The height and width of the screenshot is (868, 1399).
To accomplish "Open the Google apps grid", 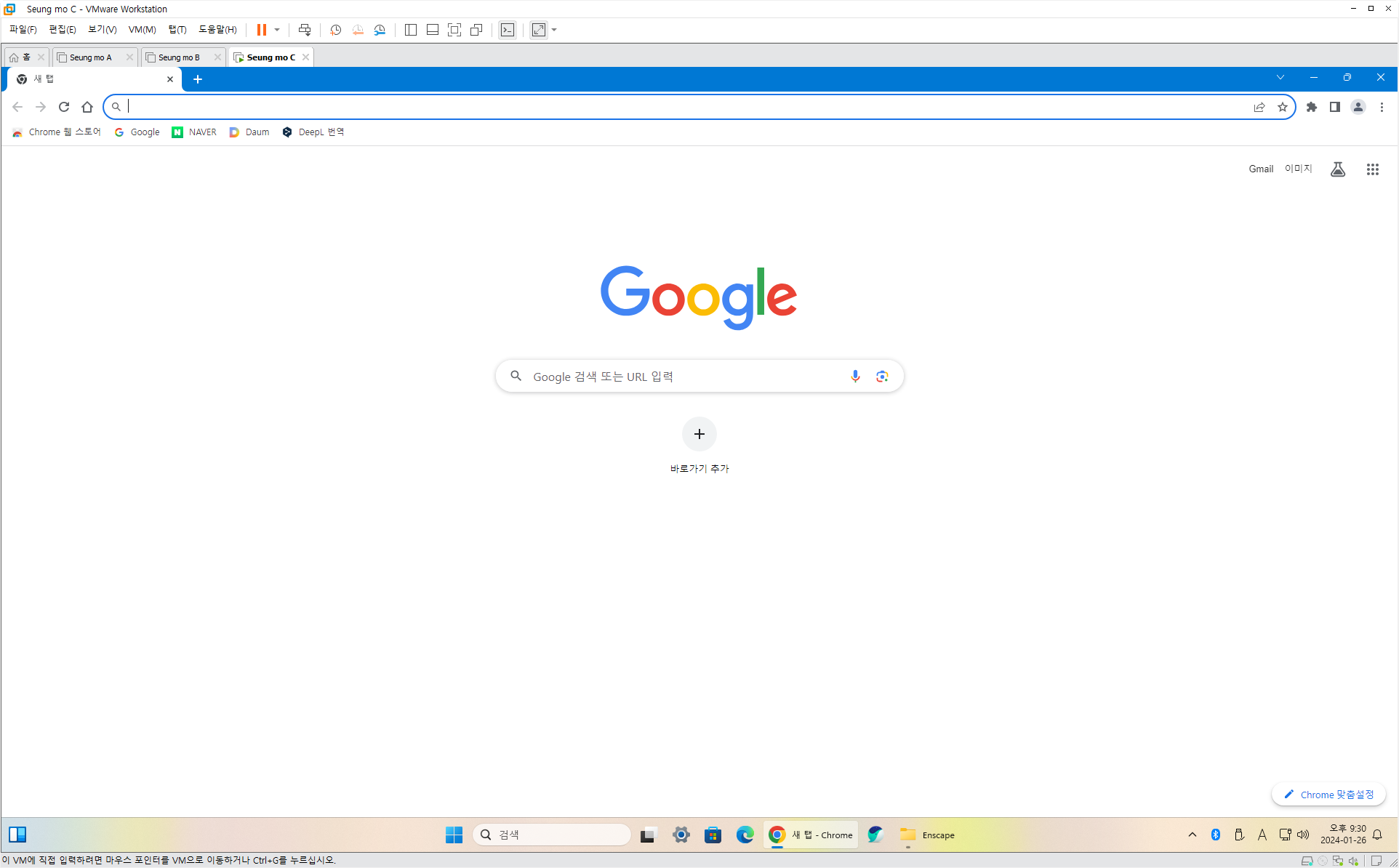I will point(1372,169).
